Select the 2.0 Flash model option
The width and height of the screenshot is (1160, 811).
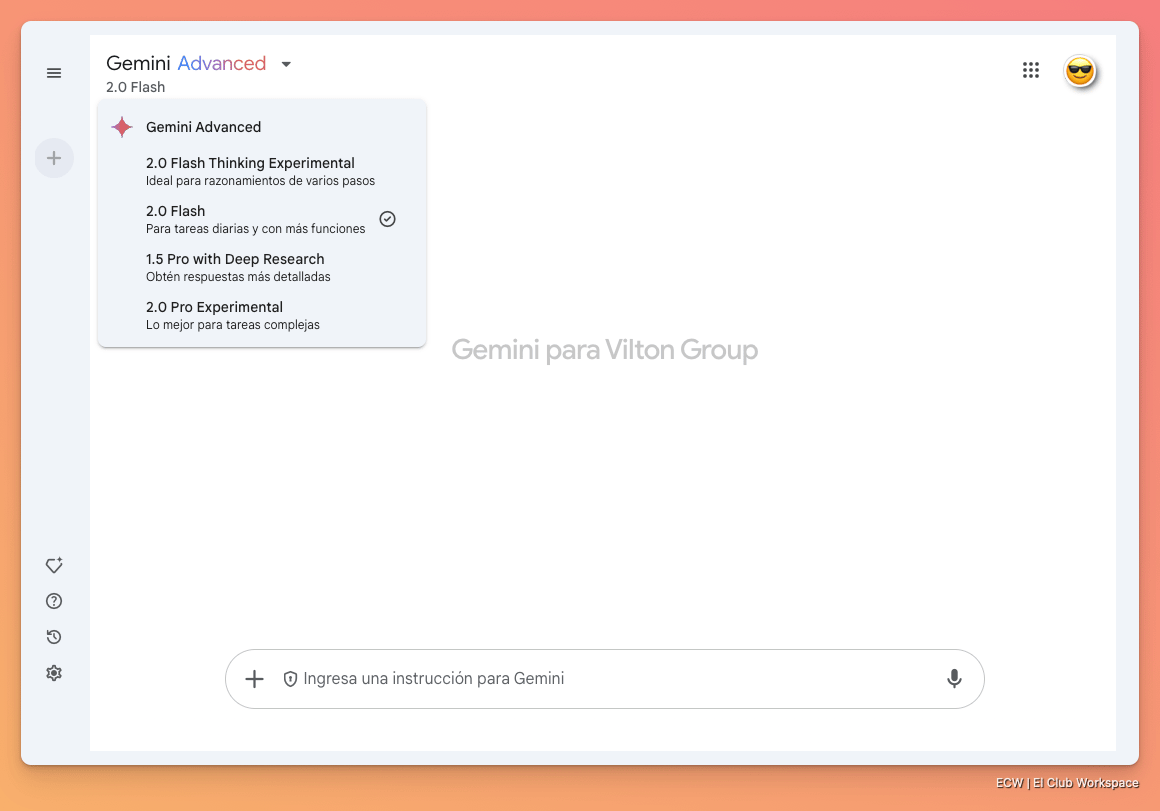(x=262, y=219)
